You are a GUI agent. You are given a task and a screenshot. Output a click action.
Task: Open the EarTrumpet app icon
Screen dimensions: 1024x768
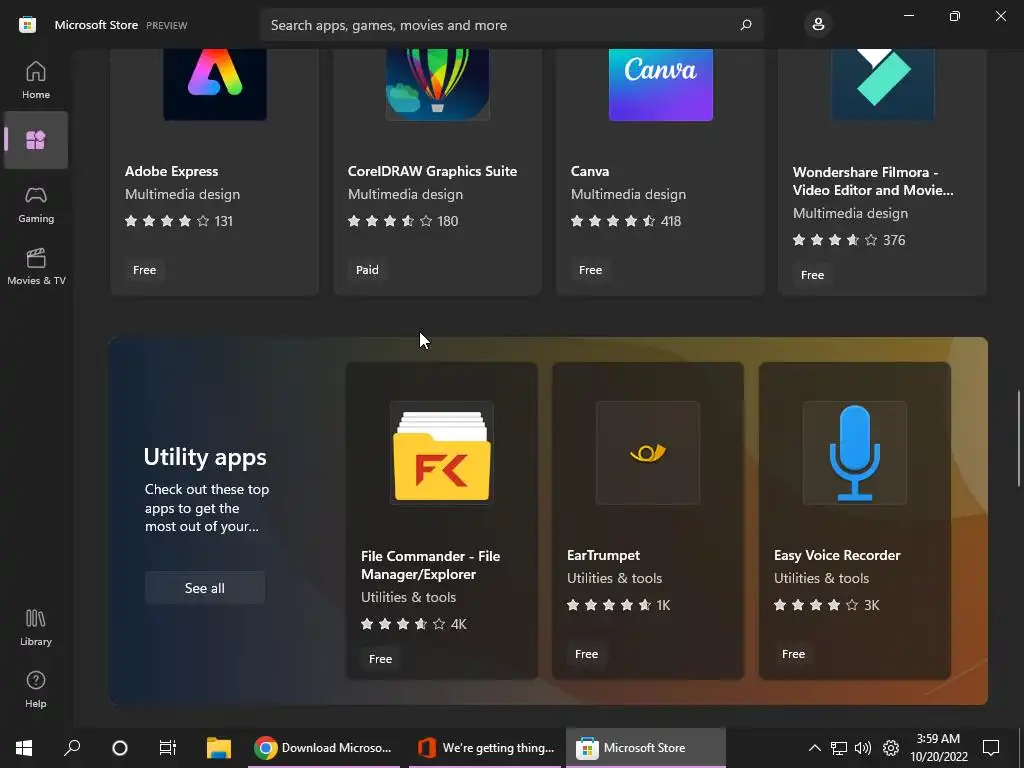648,453
